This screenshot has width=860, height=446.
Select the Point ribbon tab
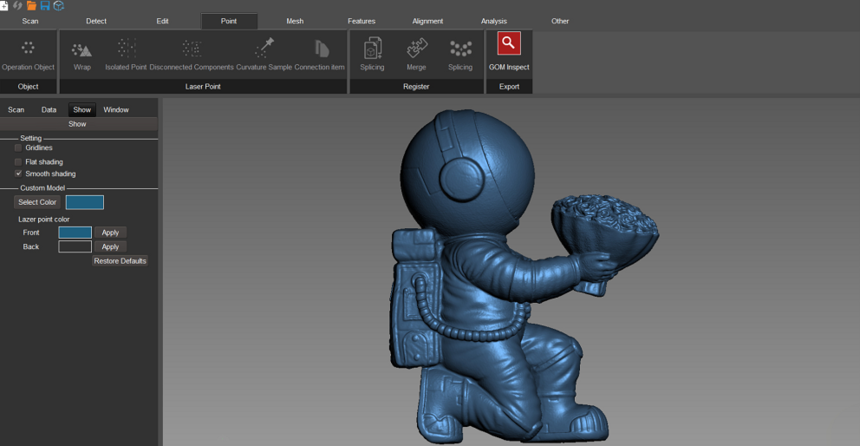[229, 21]
